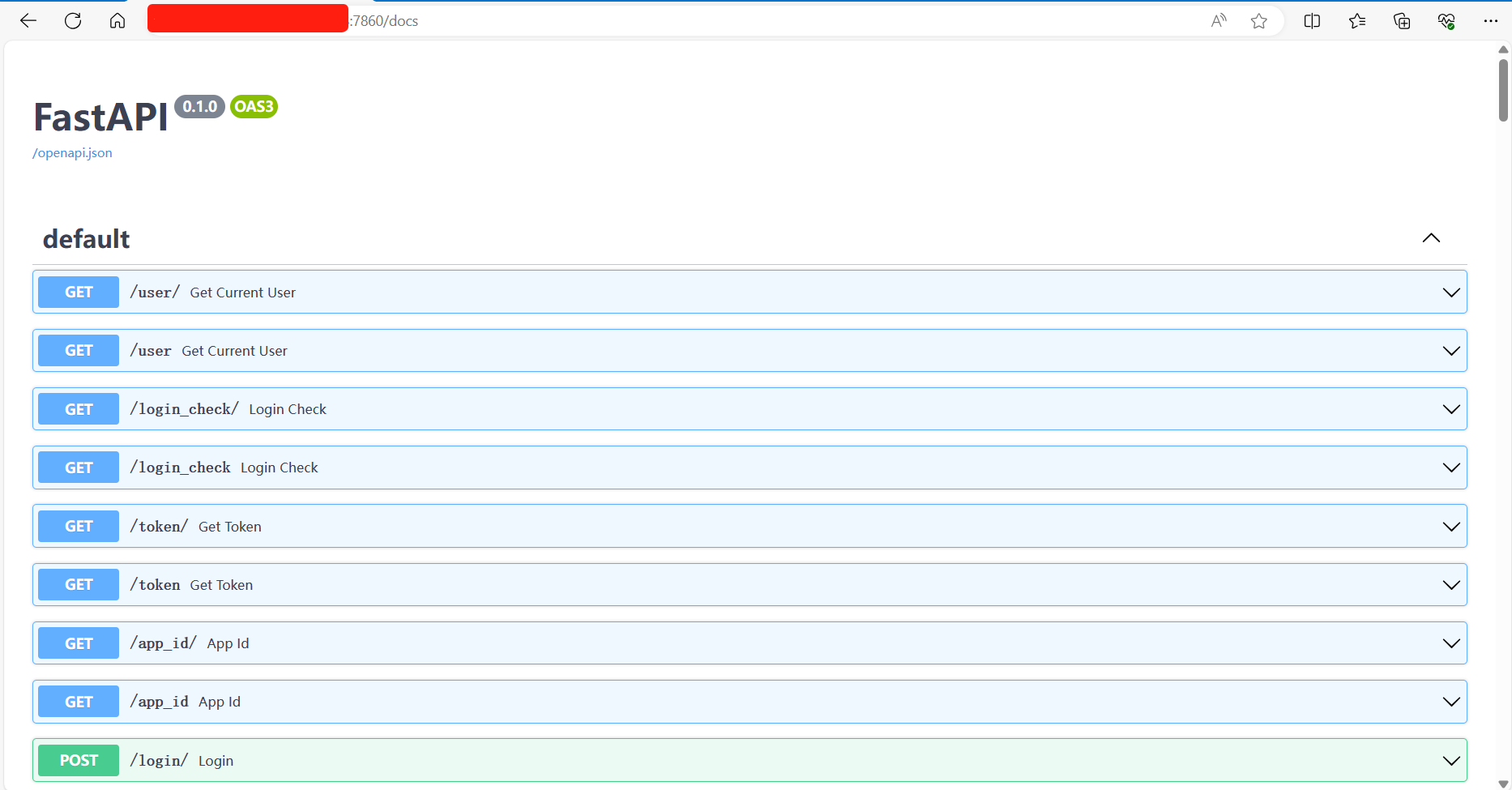Expand the GET /app_id endpoint chevron
The height and width of the screenshot is (790, 1512).
coord(1451,702)
